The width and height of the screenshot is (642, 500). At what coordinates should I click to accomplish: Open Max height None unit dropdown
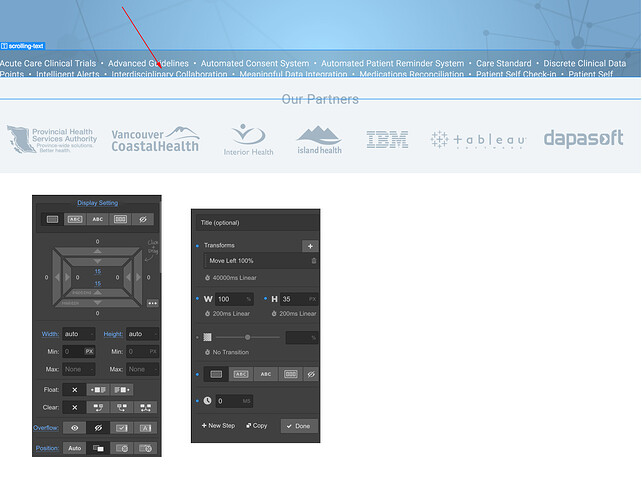(x=156, y=369)
